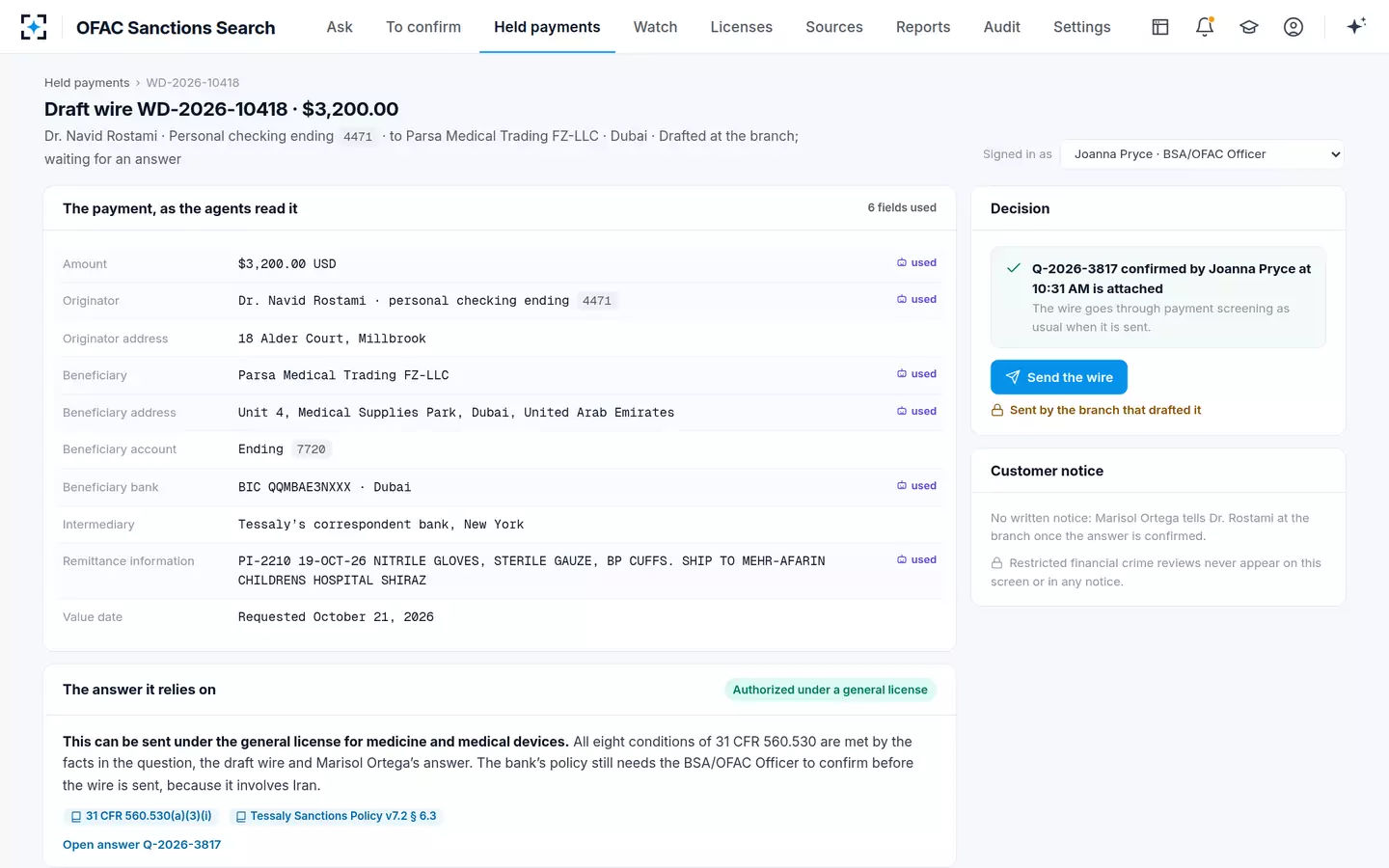1389x868 pixels.
Task: Click the Send the wire button
Action: (1059, 377)
